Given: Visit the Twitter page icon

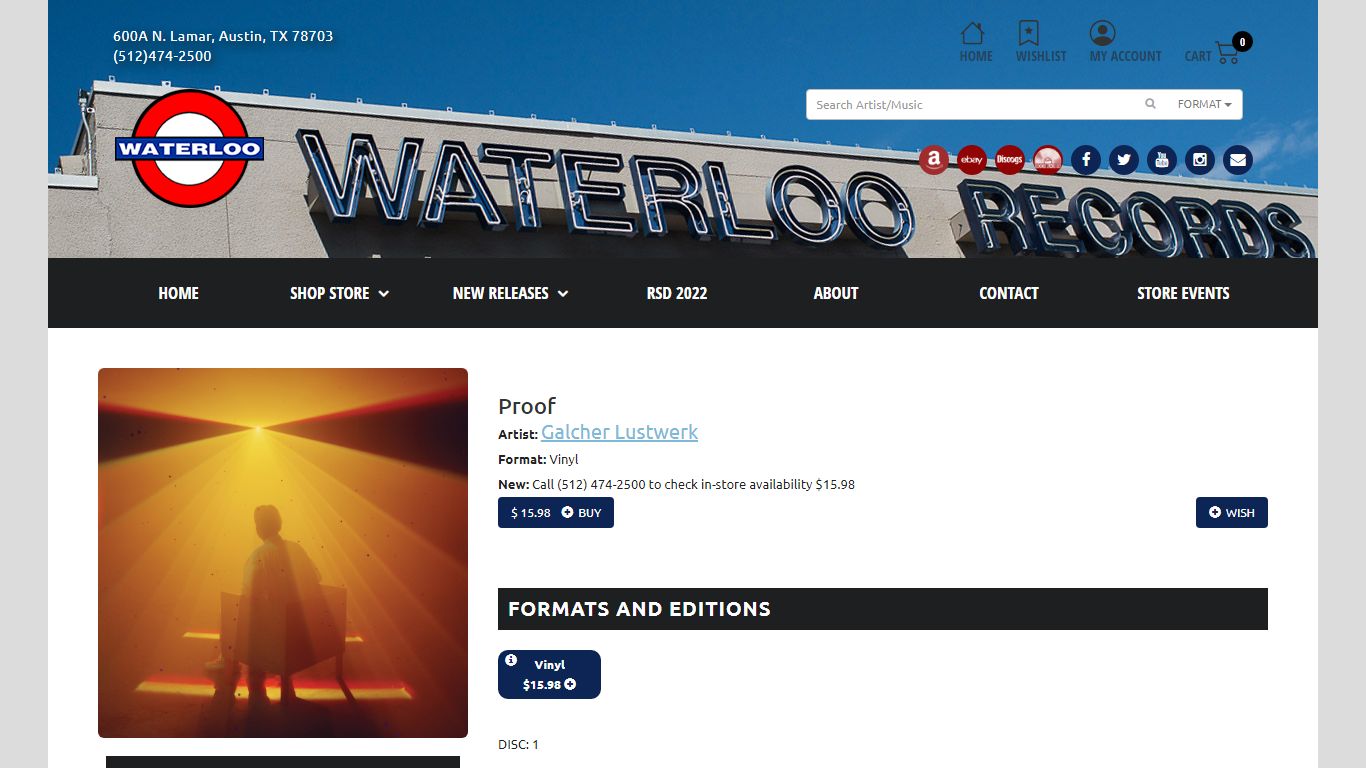Looking at the screenshot, I should pos(1123,160).
